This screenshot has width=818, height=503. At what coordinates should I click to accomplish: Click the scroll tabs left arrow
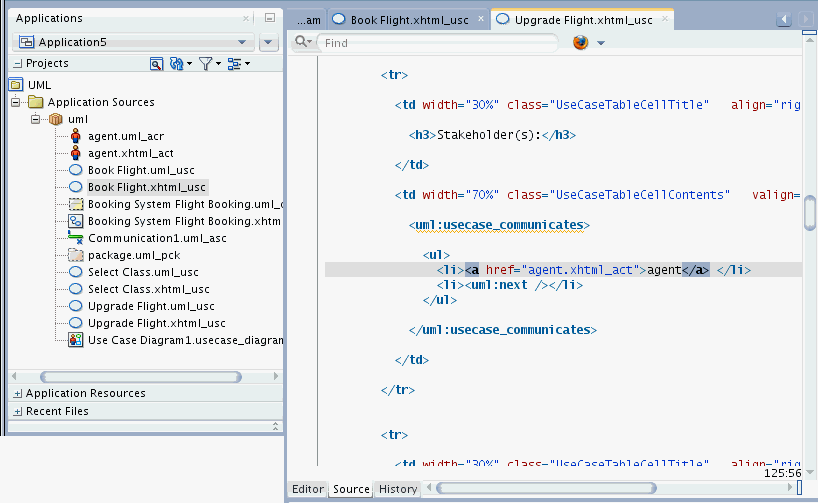(x=784, y=19)
